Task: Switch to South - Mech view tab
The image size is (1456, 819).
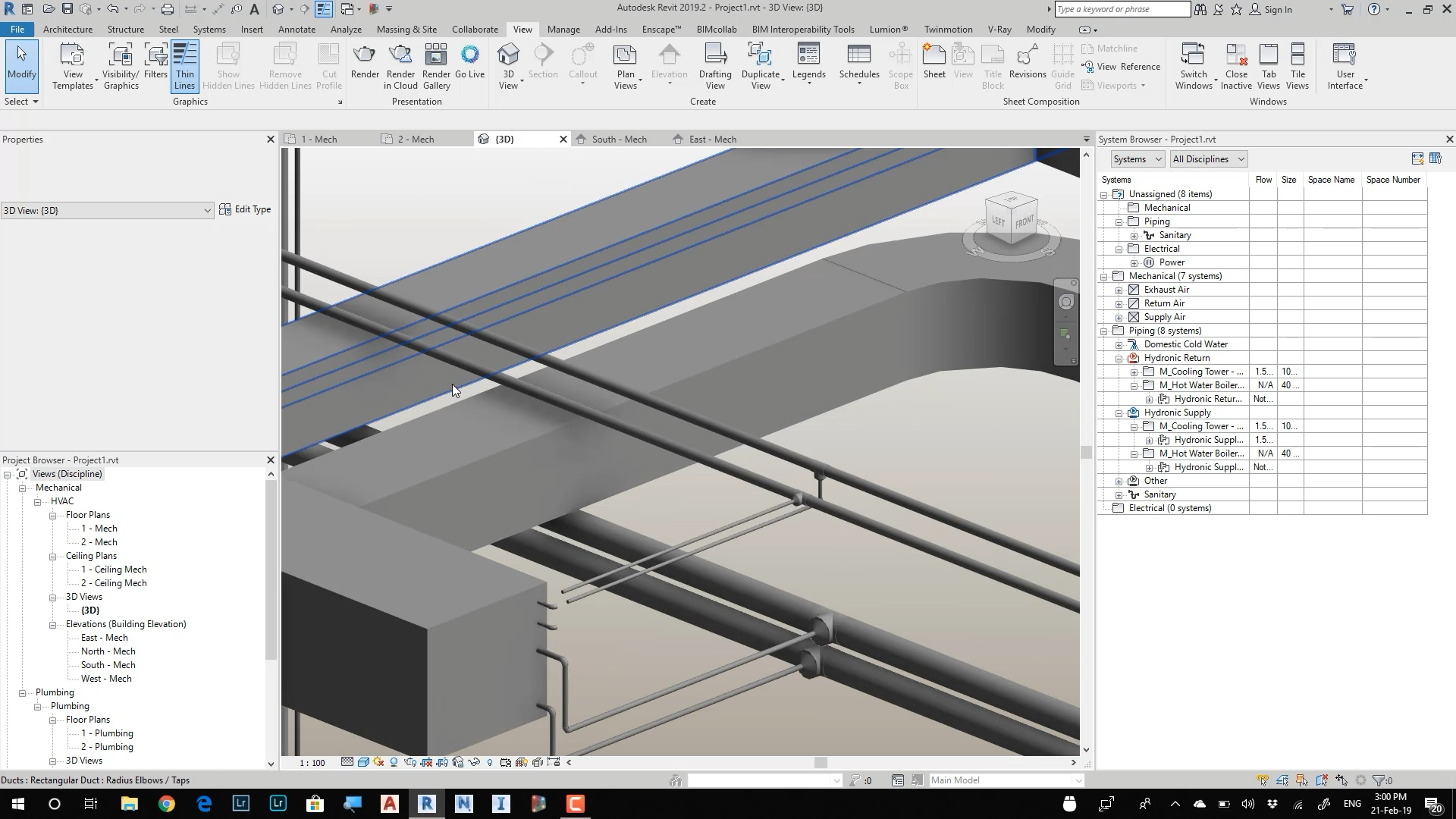Action: pos(619,140)
